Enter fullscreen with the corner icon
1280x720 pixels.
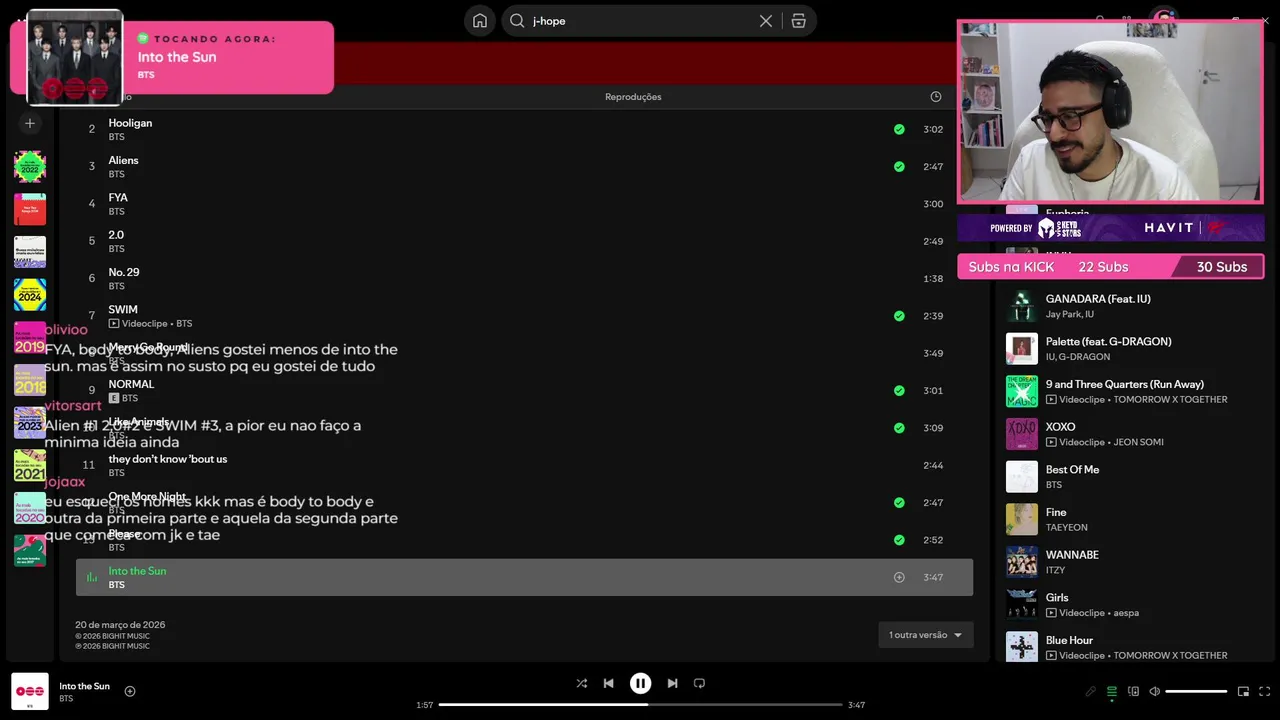pyautogui.click(x=1265, y=691)
